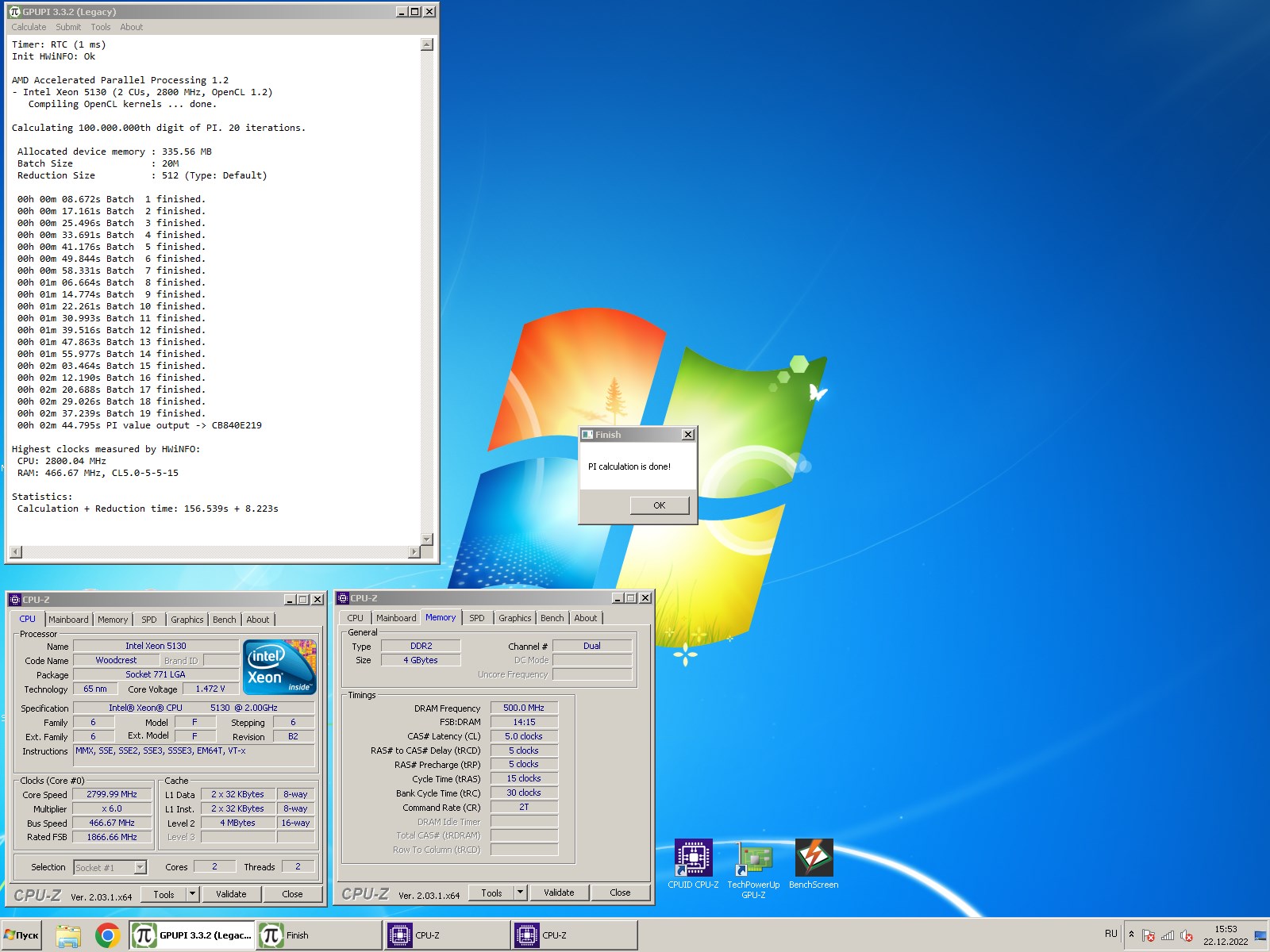Switch to About tab in left CPU-Z
Image resolution: width=1270 pixels, height=952 pixels.
[258, 620]
